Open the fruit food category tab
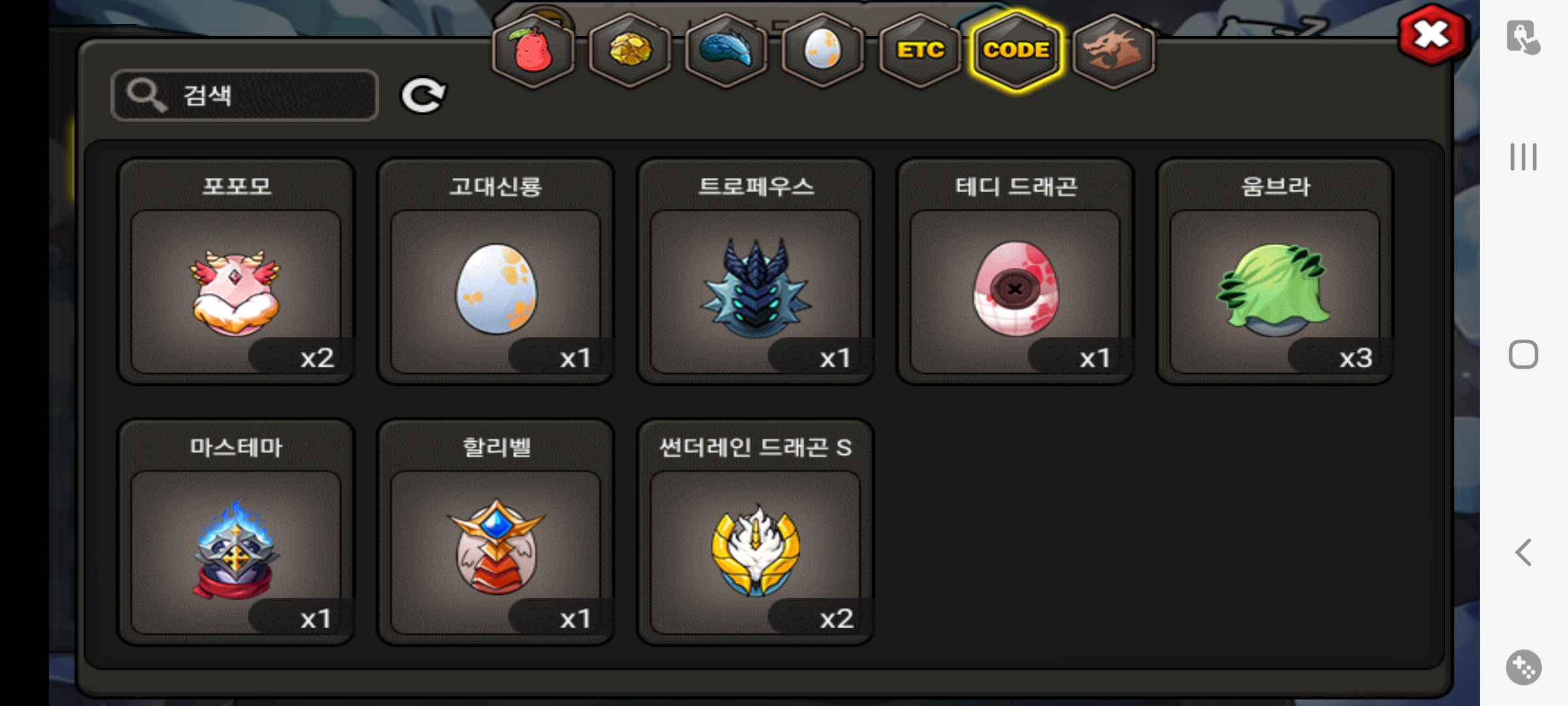 (533, 50)
